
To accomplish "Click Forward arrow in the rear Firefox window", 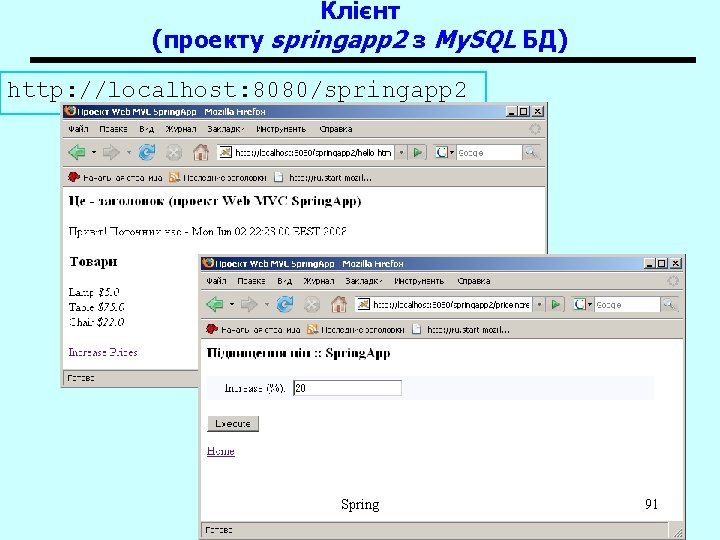I will (111, 152).
